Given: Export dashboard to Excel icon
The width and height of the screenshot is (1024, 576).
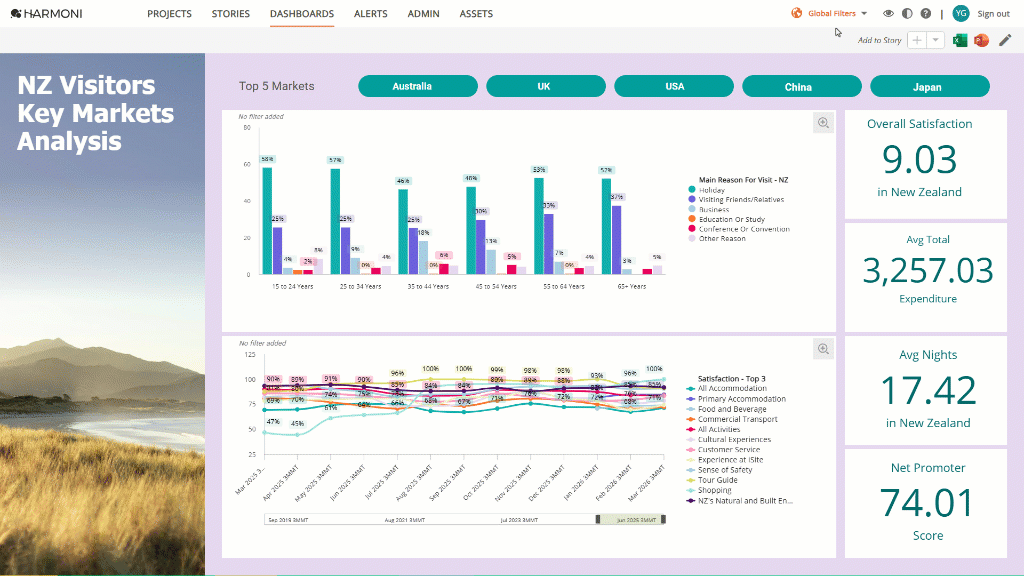Looking at the screenshot, I should tap(959, 40).
